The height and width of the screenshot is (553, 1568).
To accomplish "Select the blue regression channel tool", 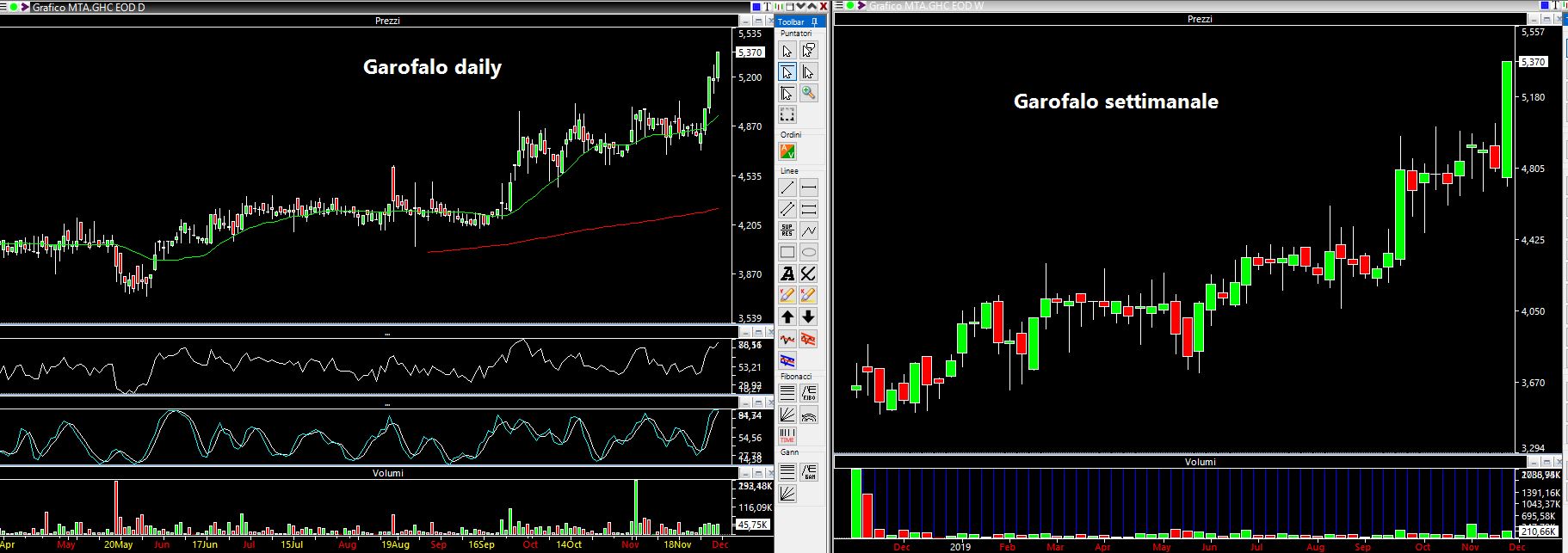I will click(787, 360).
